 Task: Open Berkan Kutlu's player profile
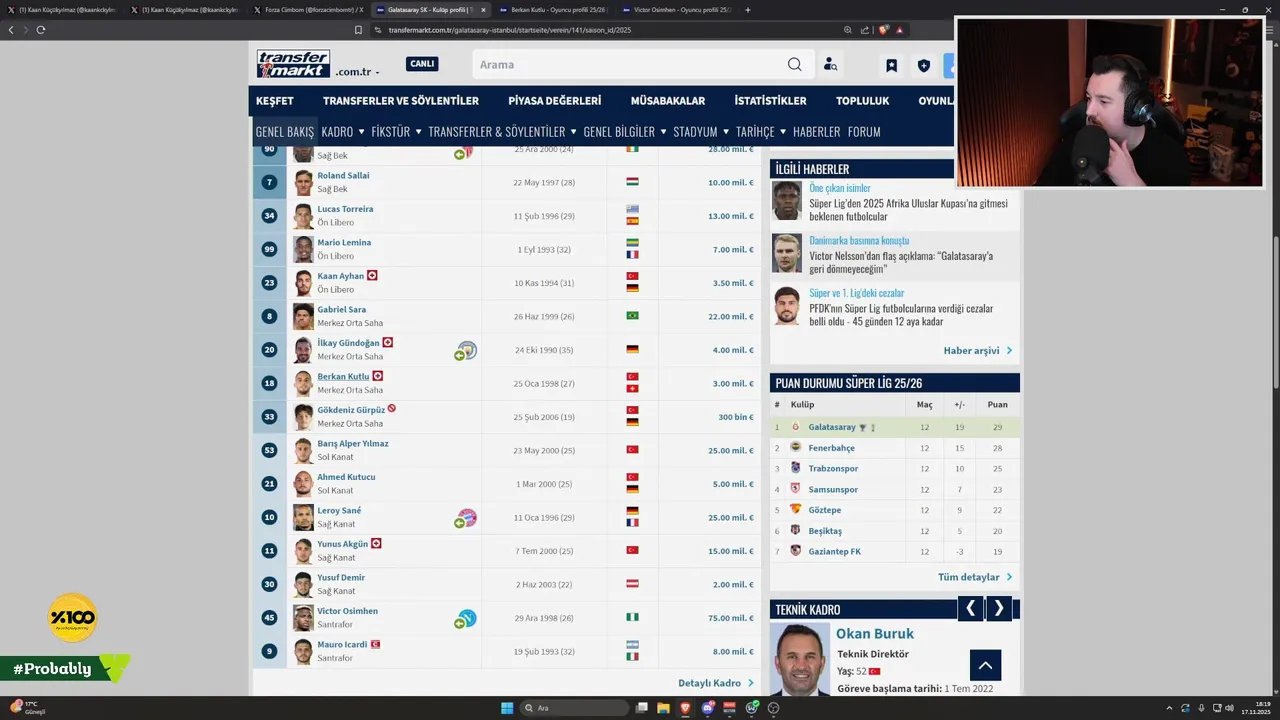[x=343, y=376]
